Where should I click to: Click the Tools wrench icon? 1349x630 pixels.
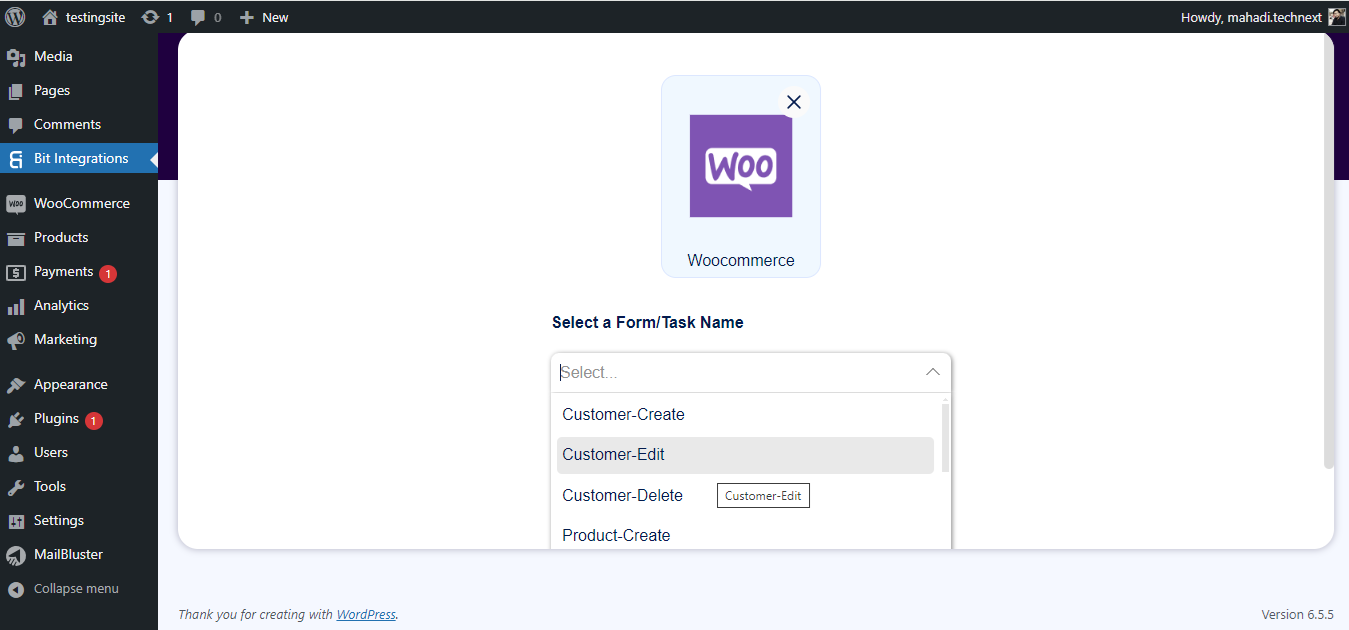click(x=15, y=487)
